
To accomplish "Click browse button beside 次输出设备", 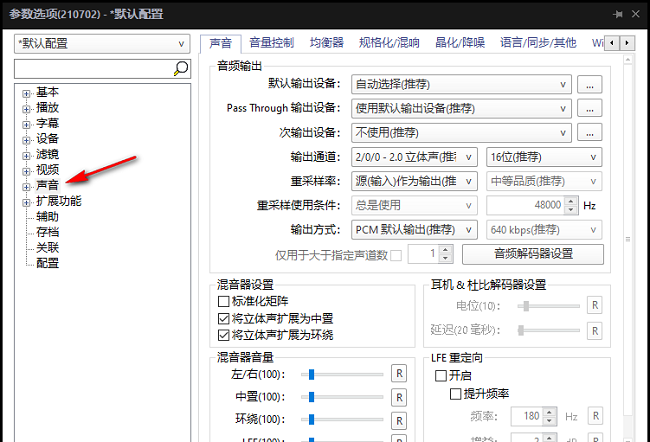I will point(591,132).
